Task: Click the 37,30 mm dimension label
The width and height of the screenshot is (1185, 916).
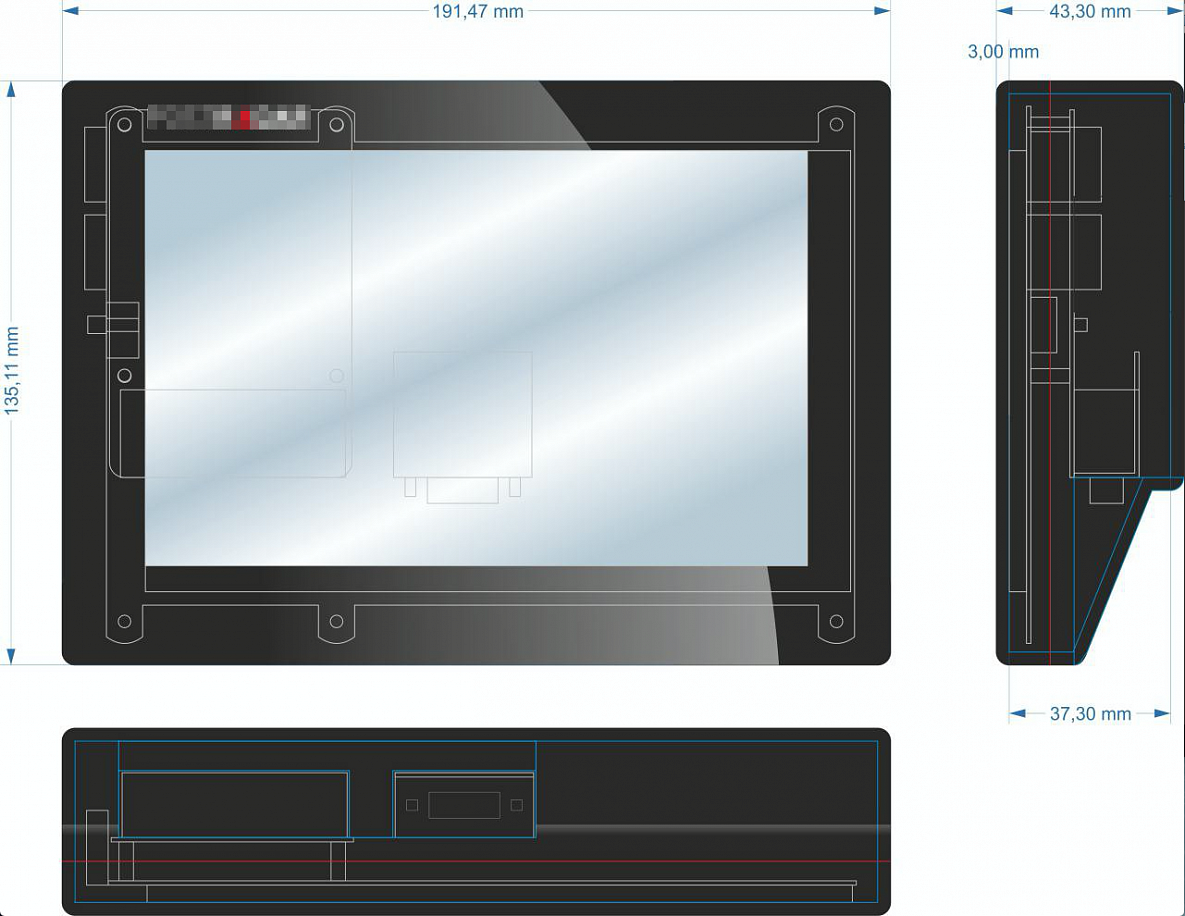Action: (x=1090, y=713)
